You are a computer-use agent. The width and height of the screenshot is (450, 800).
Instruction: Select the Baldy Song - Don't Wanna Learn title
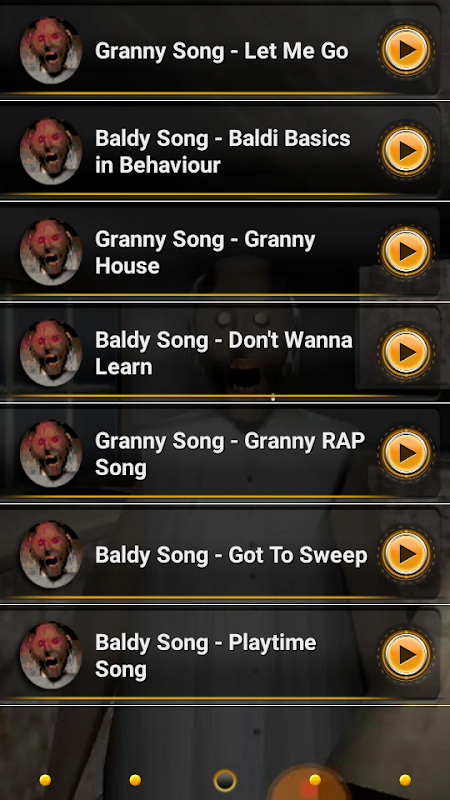[x=223, y=353]
